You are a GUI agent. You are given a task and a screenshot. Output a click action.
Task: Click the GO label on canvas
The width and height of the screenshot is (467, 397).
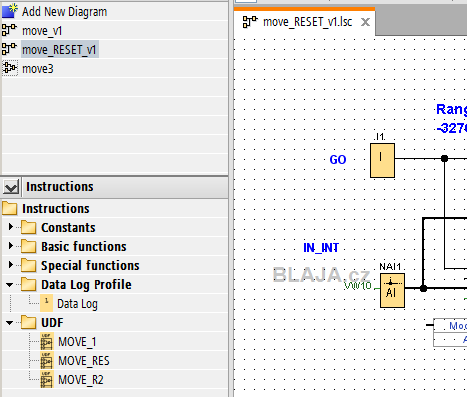click(x=338, y=160)
